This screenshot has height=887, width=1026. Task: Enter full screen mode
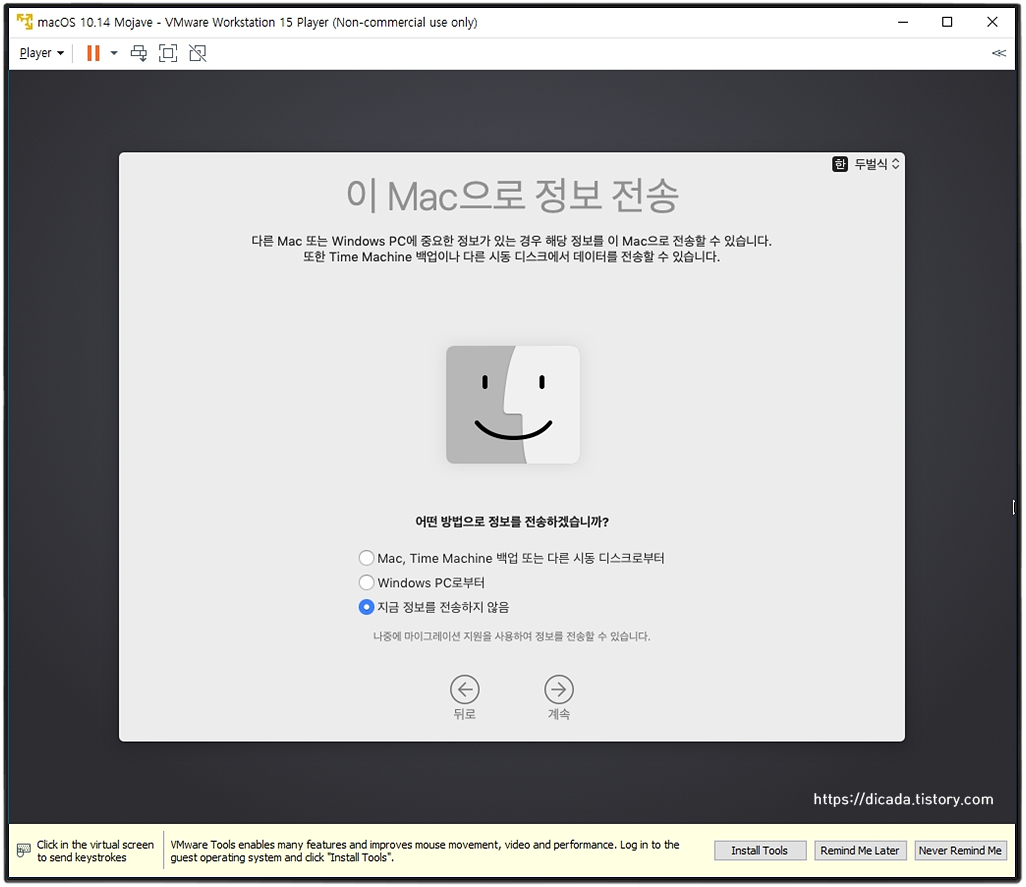(168, 53)
